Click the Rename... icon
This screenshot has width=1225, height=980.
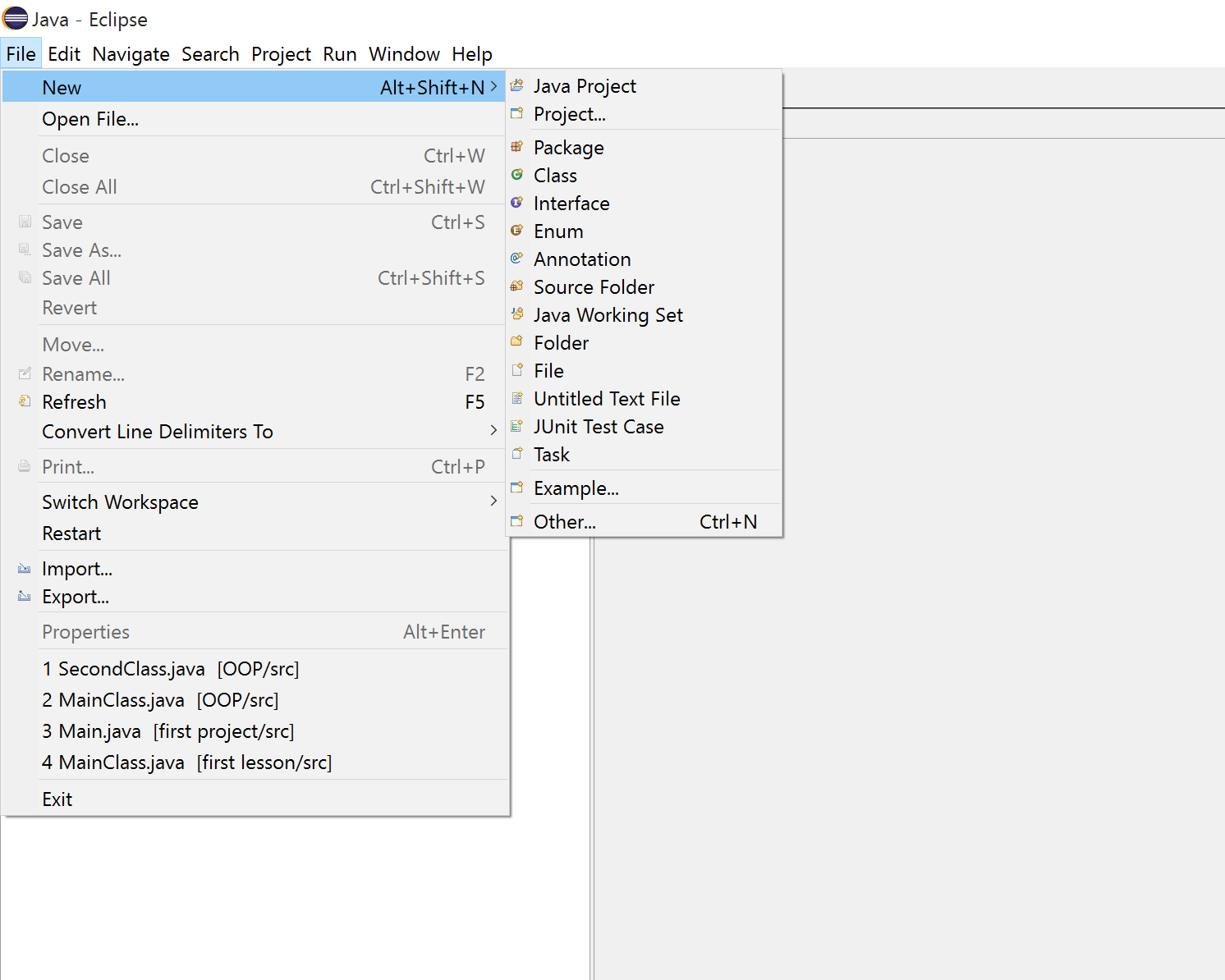tap(25, 373)
